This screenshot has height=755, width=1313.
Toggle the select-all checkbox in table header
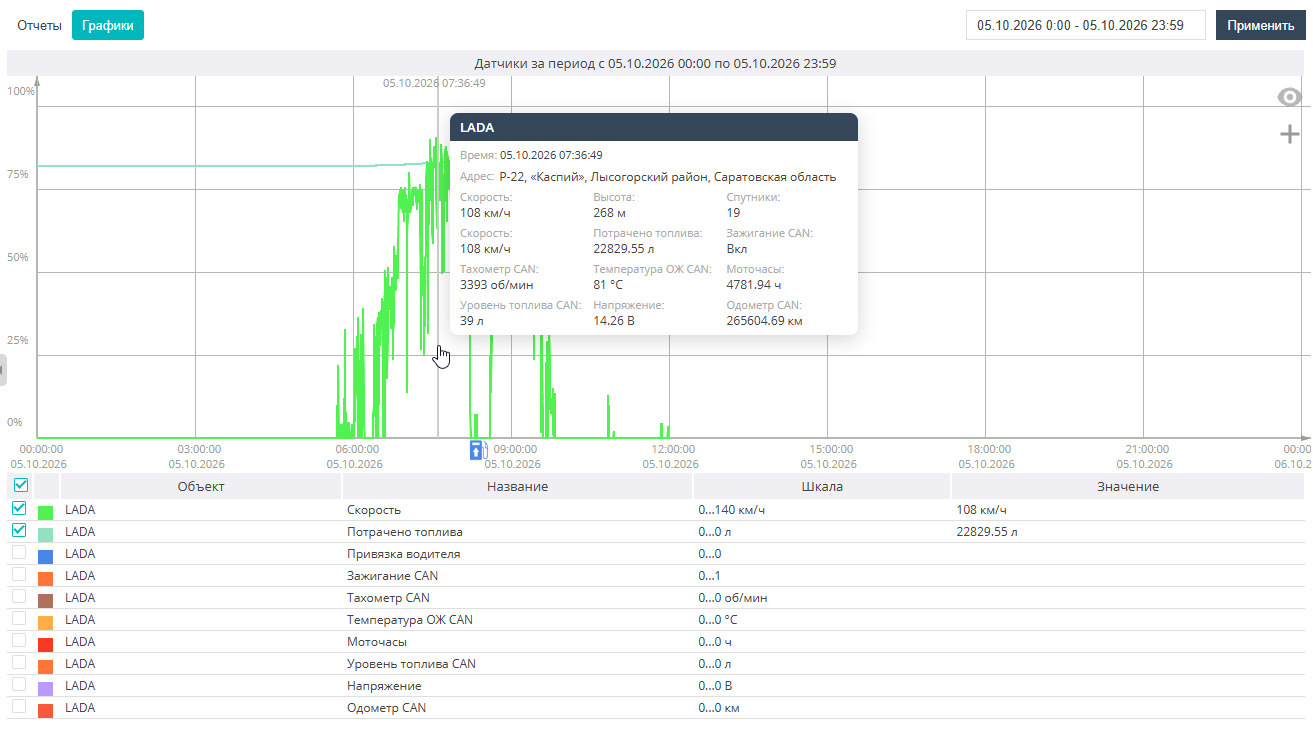tap(20, 485)
